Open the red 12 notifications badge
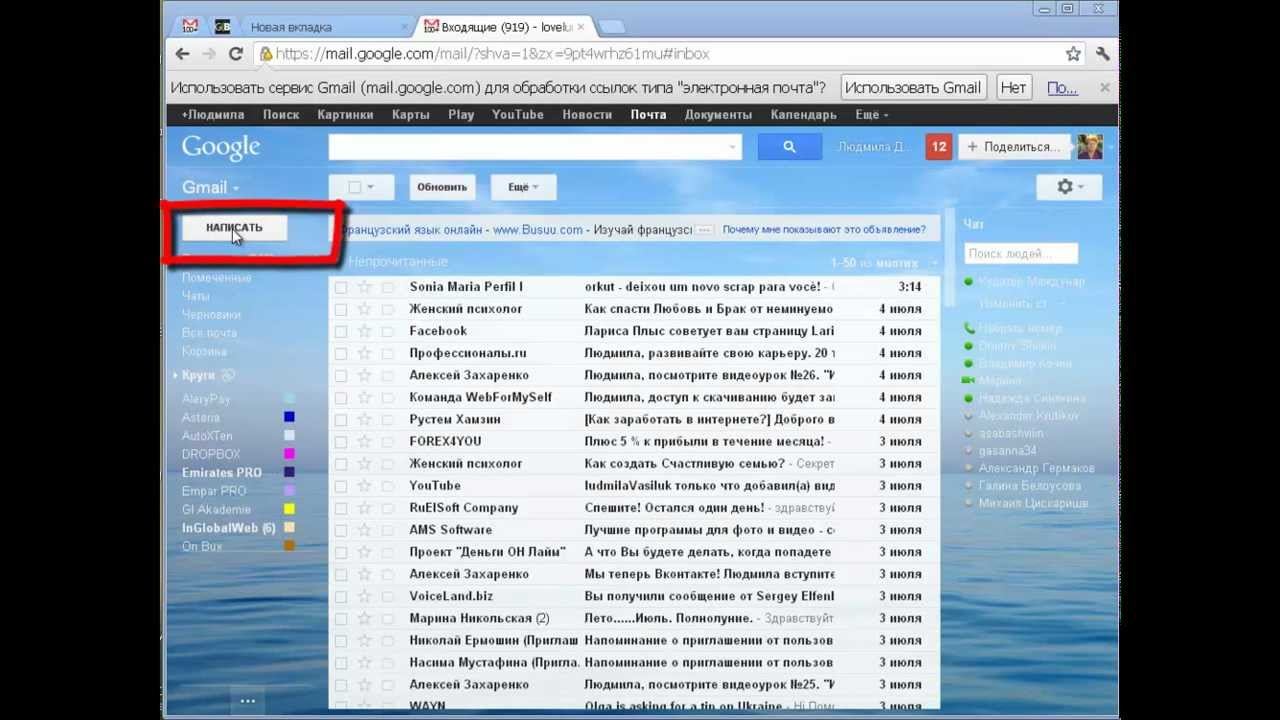Screen dimensions: 1280x720 (x=938, y=147)
